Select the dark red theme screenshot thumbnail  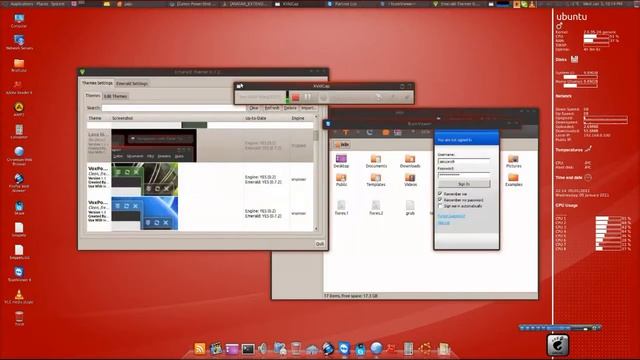154,145
